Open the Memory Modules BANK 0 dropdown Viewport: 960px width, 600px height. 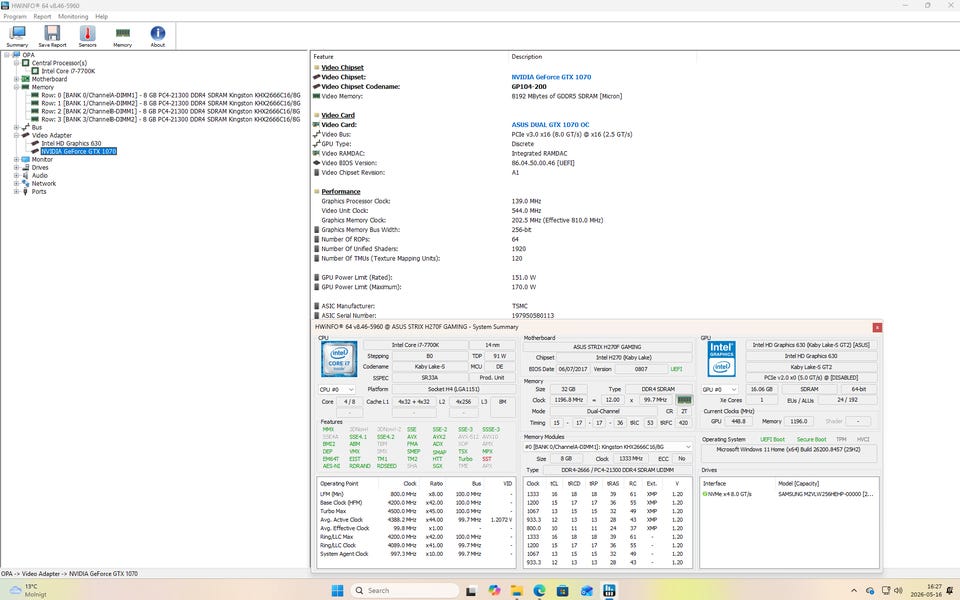point(608,447)
